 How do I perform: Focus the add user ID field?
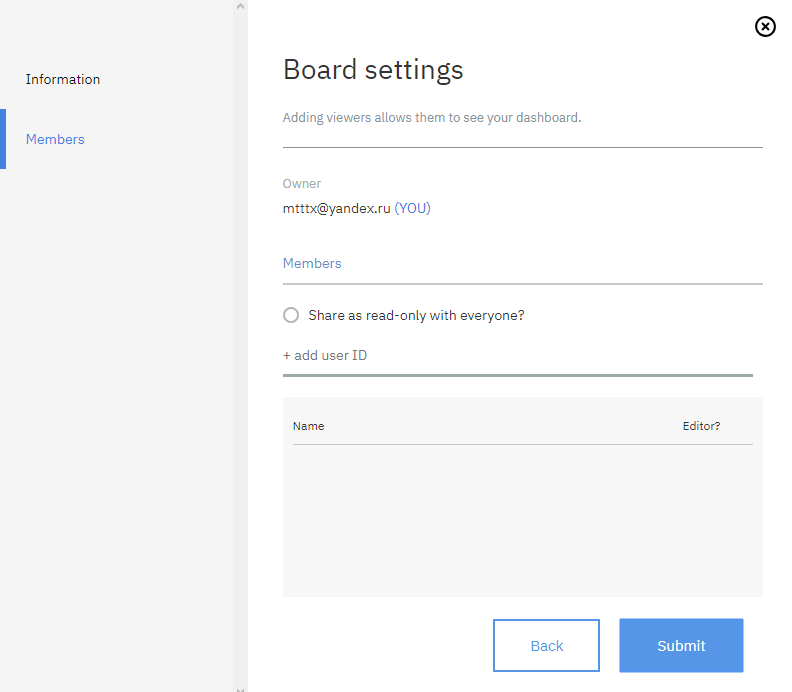[x=517, y=356]
